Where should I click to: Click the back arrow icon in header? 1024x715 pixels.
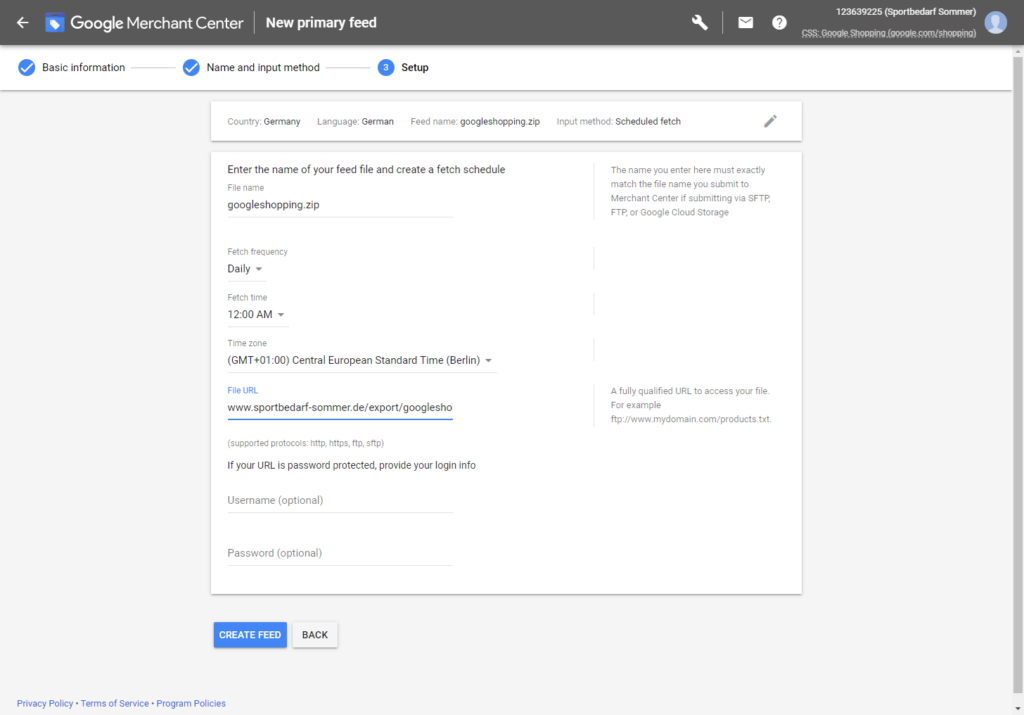pyautogui.click(x=22, y=22)
